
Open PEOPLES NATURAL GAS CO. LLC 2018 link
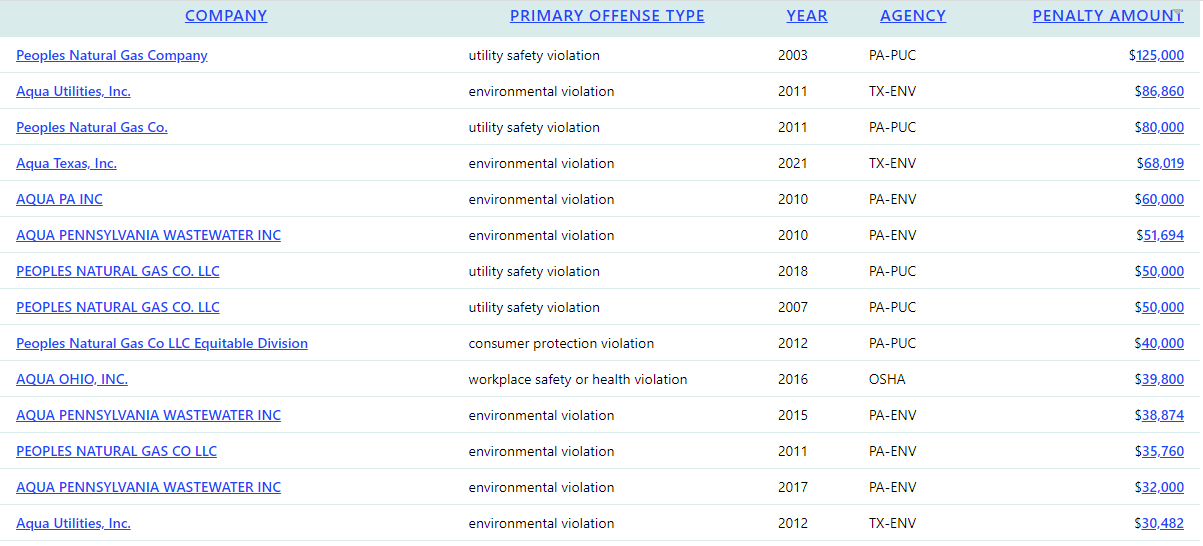click(x=118, y=271)
